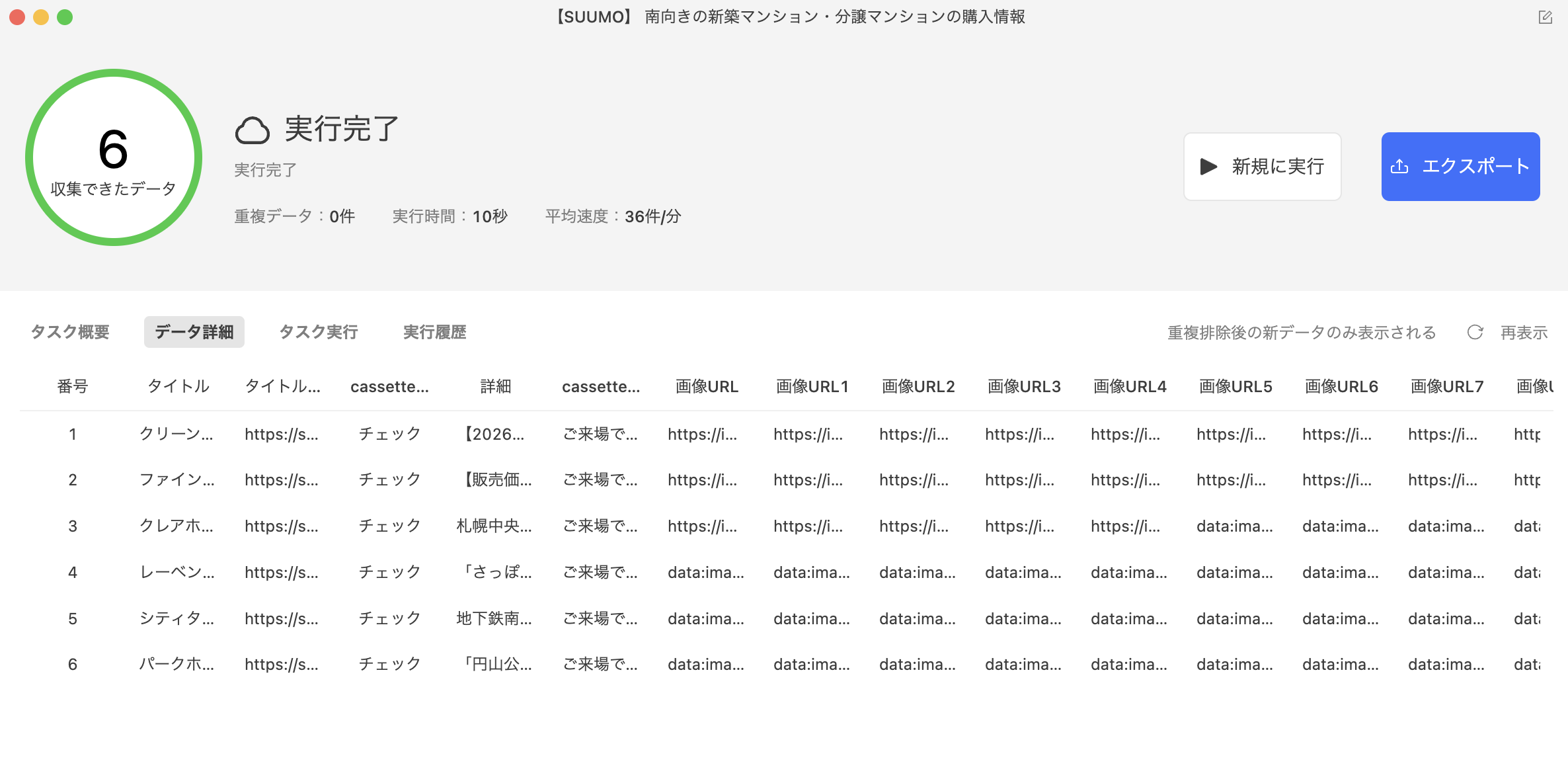Image resolution: width=1568 pixels, height=779 pixels.
Task: Click the 画像URL6 column header
Action: (1341, 386)
